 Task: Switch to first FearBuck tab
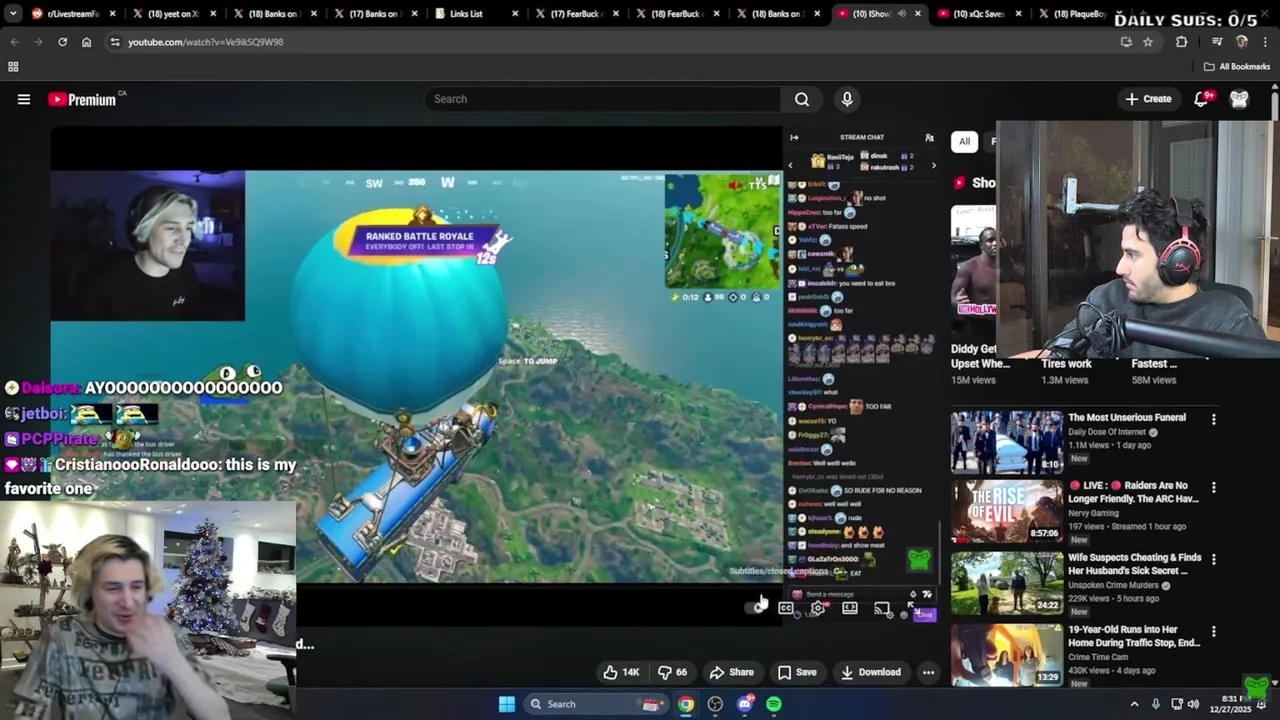click(x=578, y=14)
